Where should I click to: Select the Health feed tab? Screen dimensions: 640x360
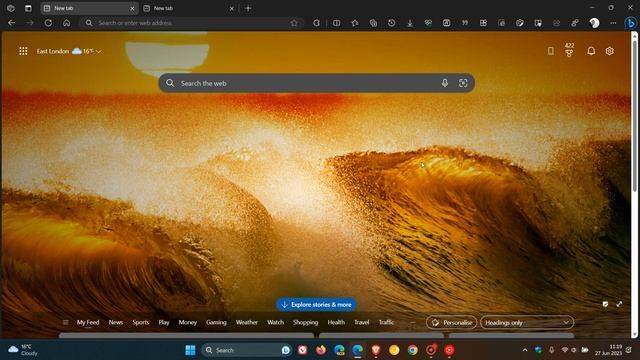[x=336, y=322]
